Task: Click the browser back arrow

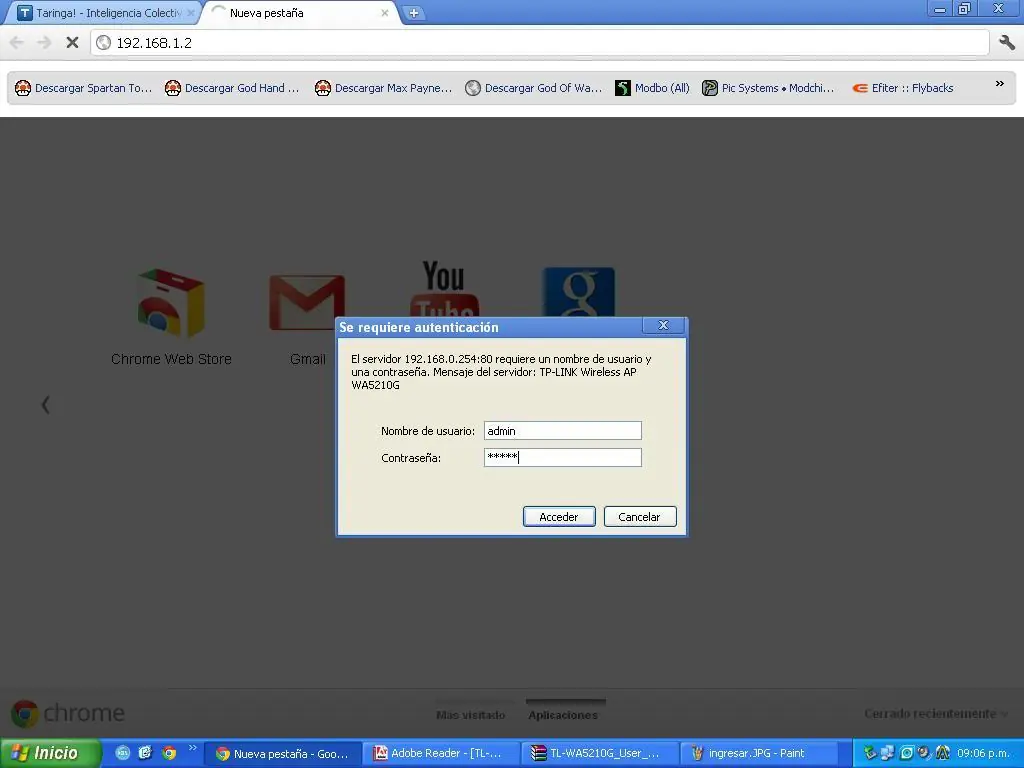Action: tap(17, 43)
